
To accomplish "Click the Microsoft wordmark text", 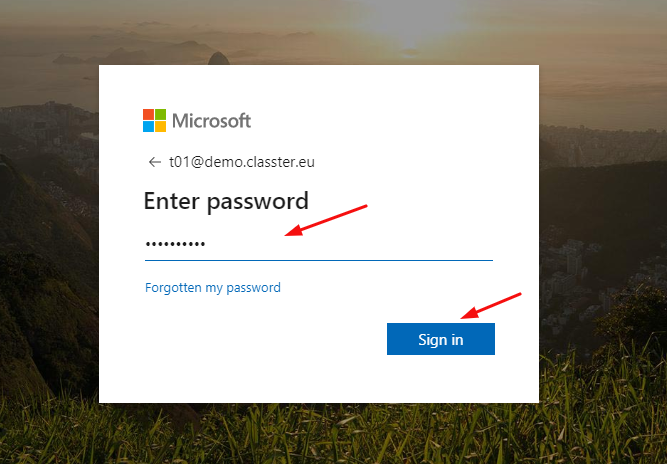I will click(211, 121).
